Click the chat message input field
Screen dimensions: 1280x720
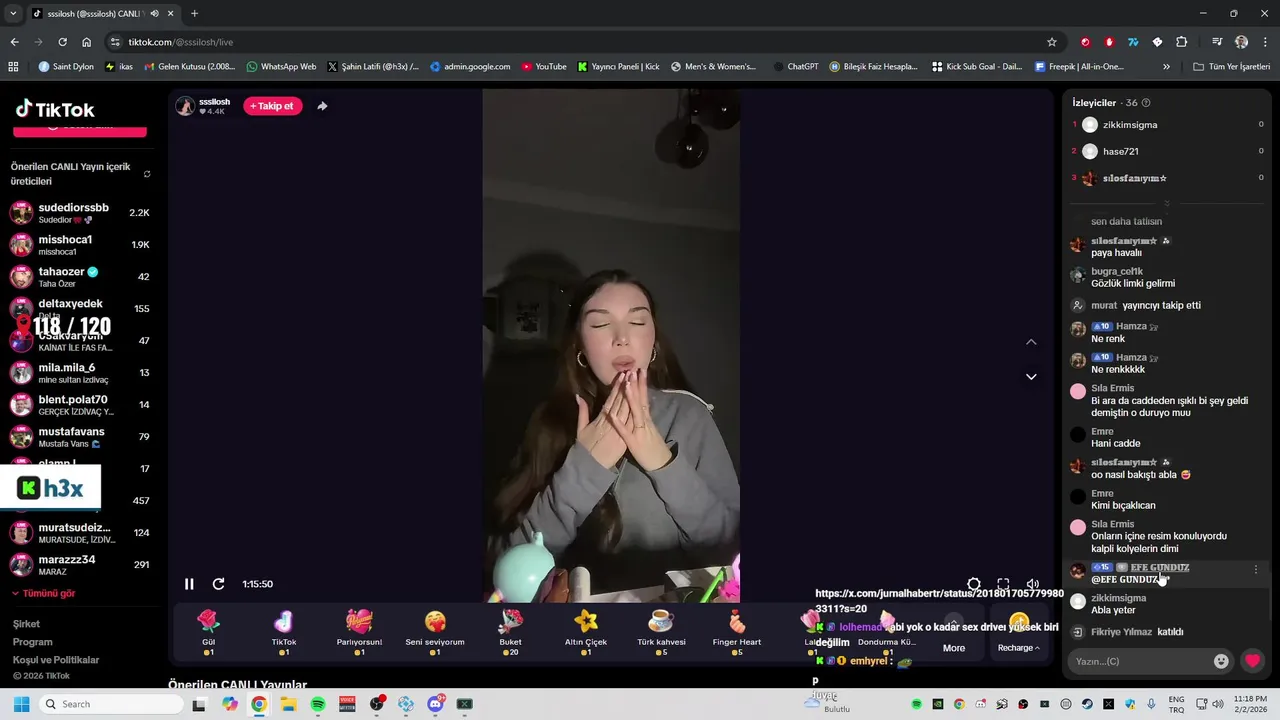(x=1136, y=661)
